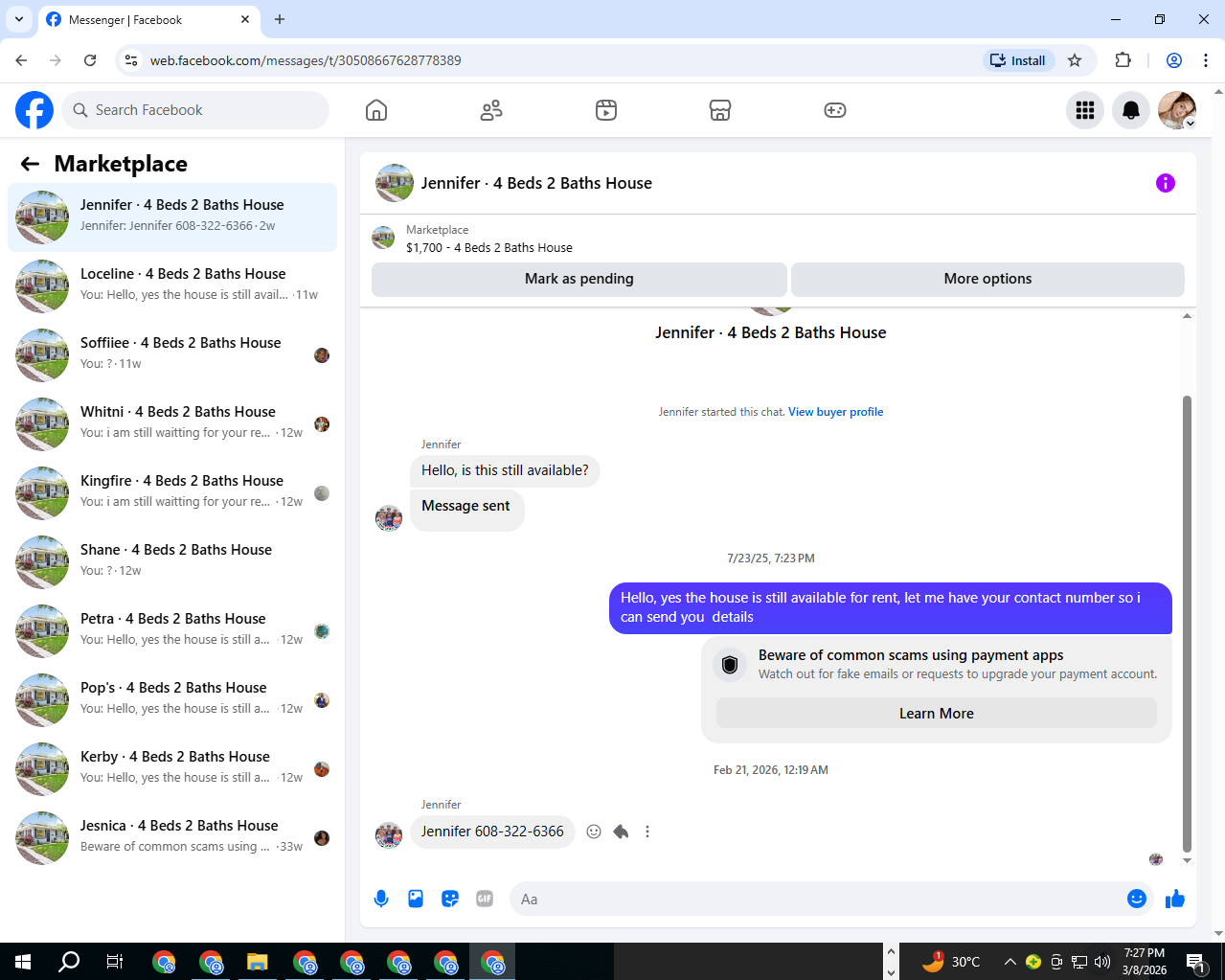Bookmark this page with the star icon

pos(1075,60)
